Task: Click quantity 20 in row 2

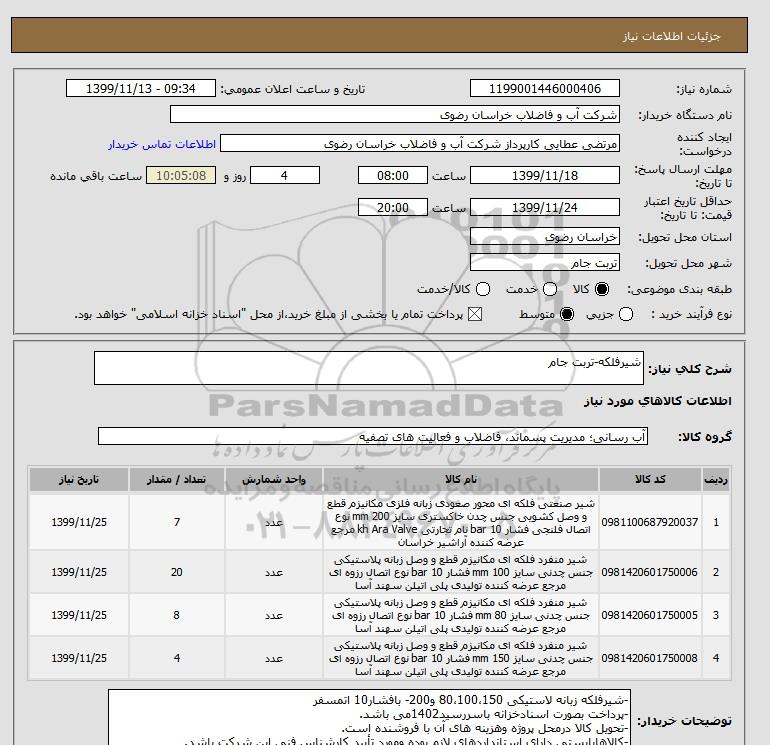Action: coord(177,573)
